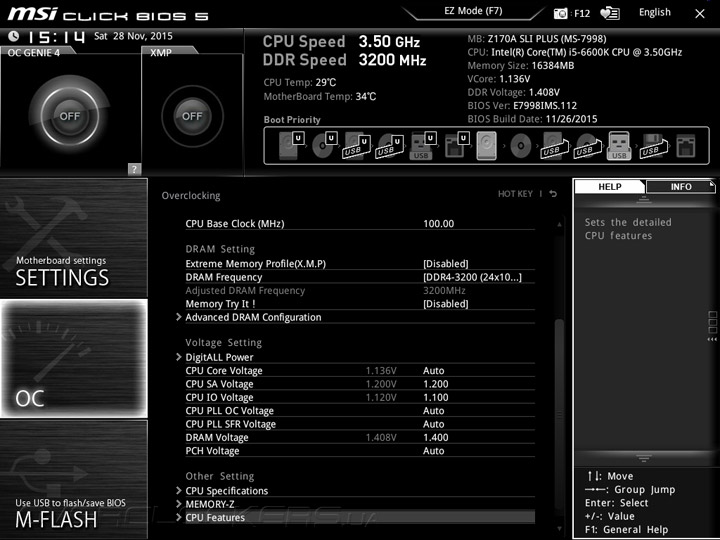Image resolution: width=720 pixels, height=540 pixels.
Task: Switch to the INFO tab
Action: pyautogui.click(x=681, y=186)
